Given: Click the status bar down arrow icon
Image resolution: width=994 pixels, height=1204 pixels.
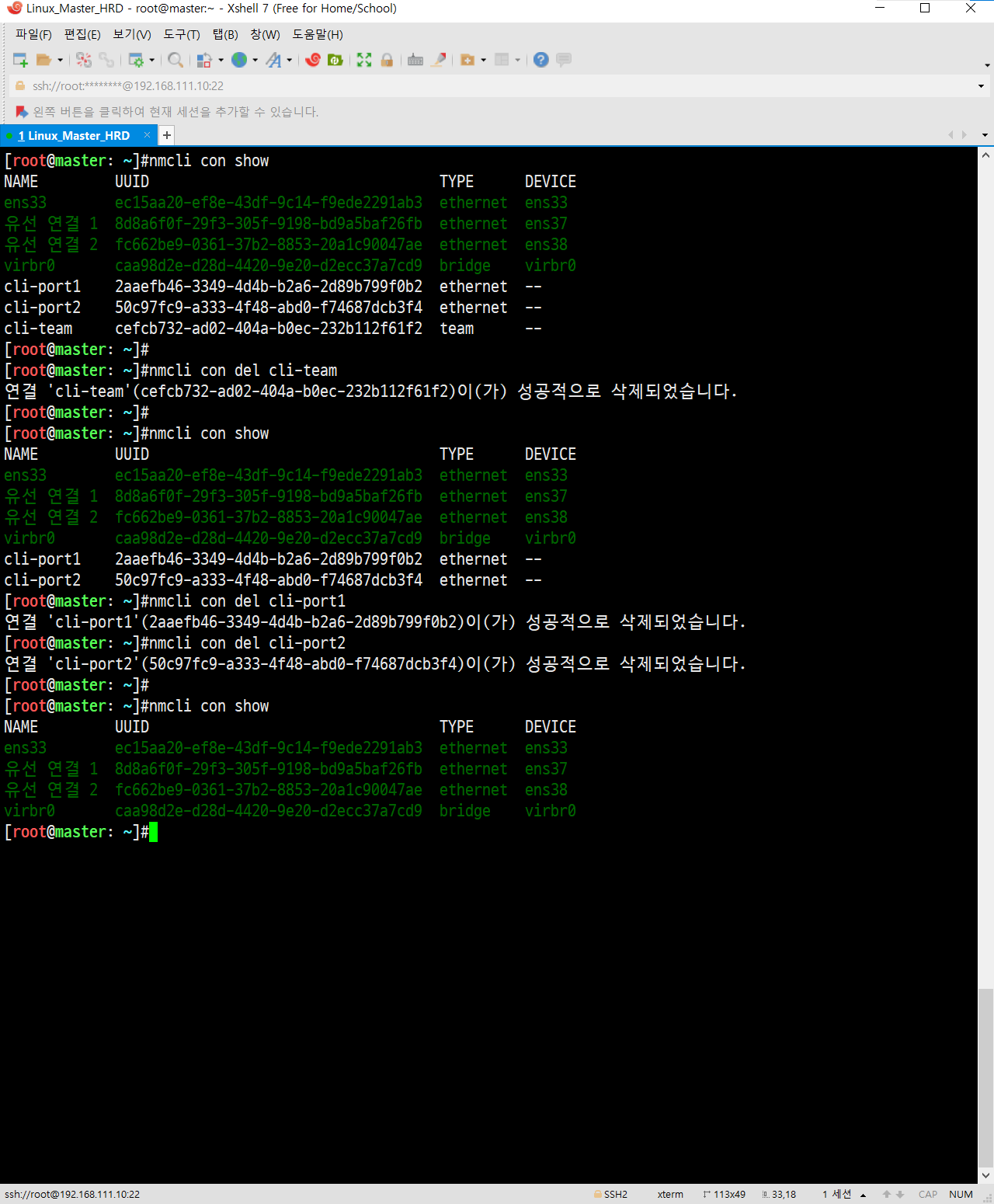Looking at the screenshot, I should tap(900, 1194).
